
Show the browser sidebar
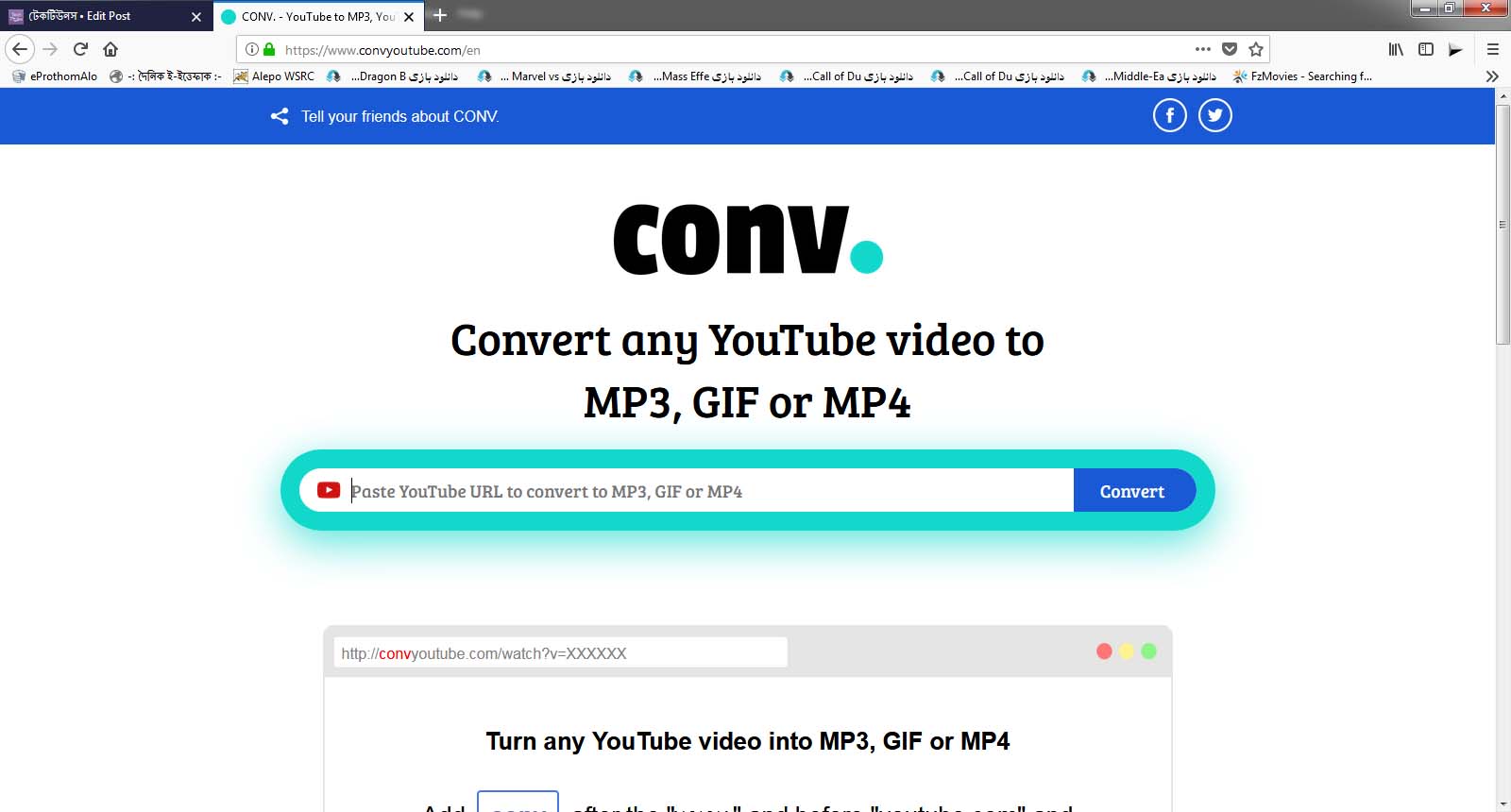[x=1426, y=49]
